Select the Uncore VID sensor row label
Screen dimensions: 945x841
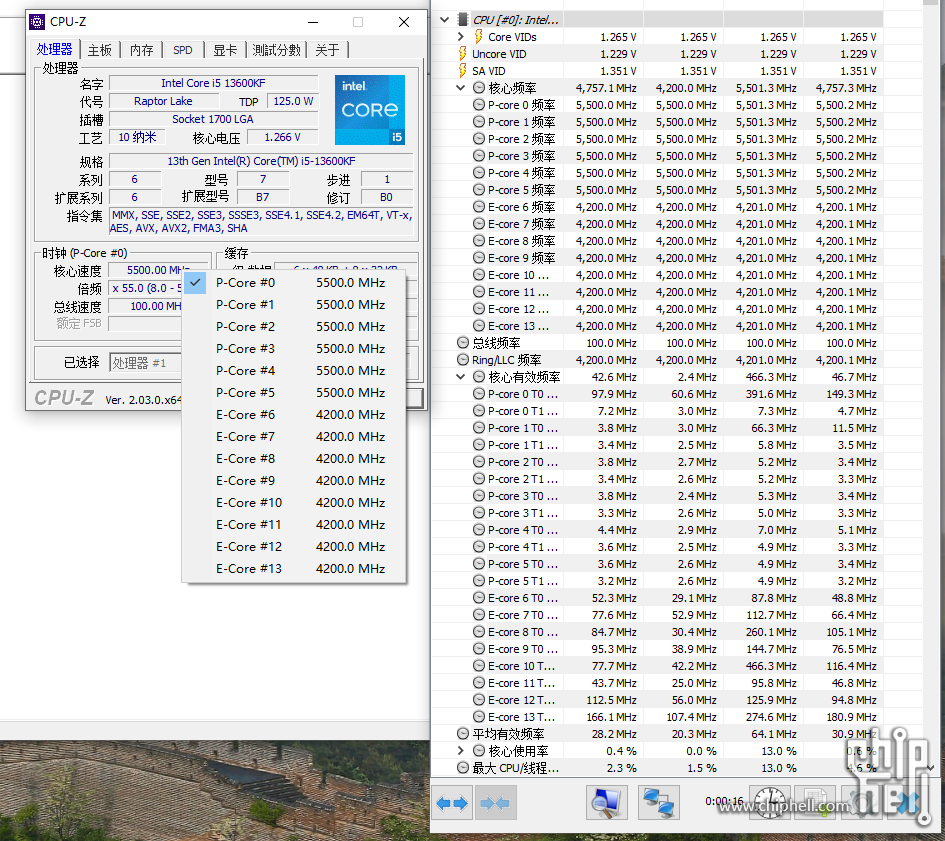[x=499, y=54]
